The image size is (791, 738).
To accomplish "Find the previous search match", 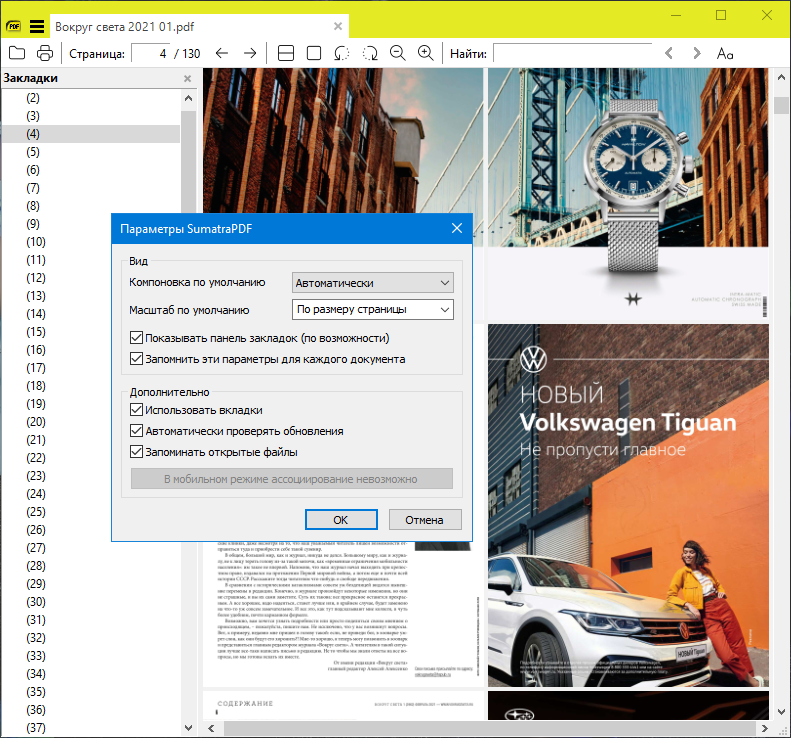I will tap(669, 53).
